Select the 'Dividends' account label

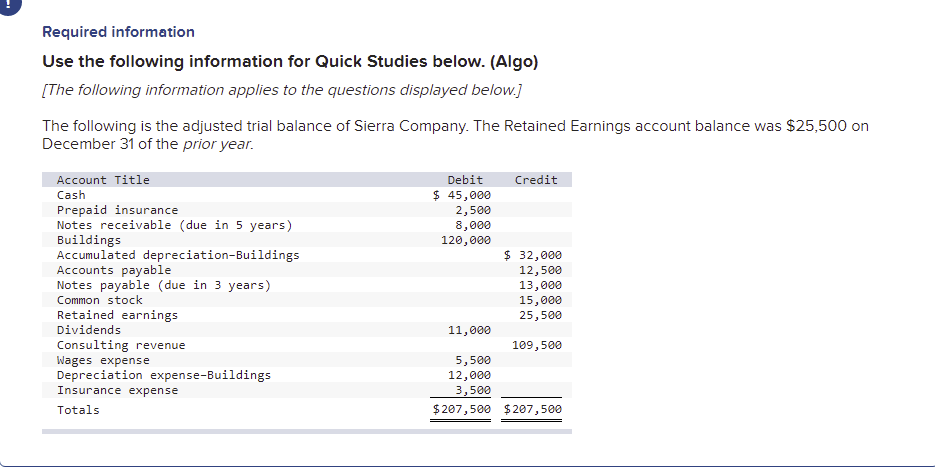click(x=89, y=330)
